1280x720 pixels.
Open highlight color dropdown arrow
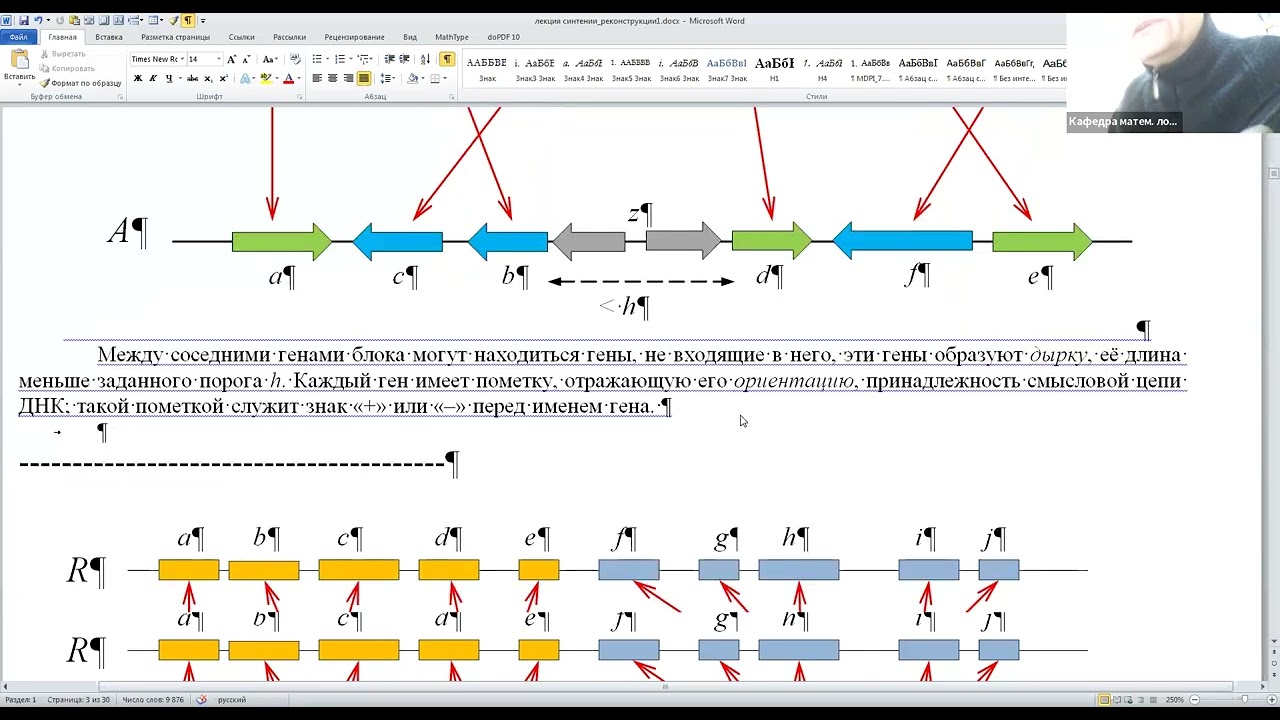(x=276, y=78)
